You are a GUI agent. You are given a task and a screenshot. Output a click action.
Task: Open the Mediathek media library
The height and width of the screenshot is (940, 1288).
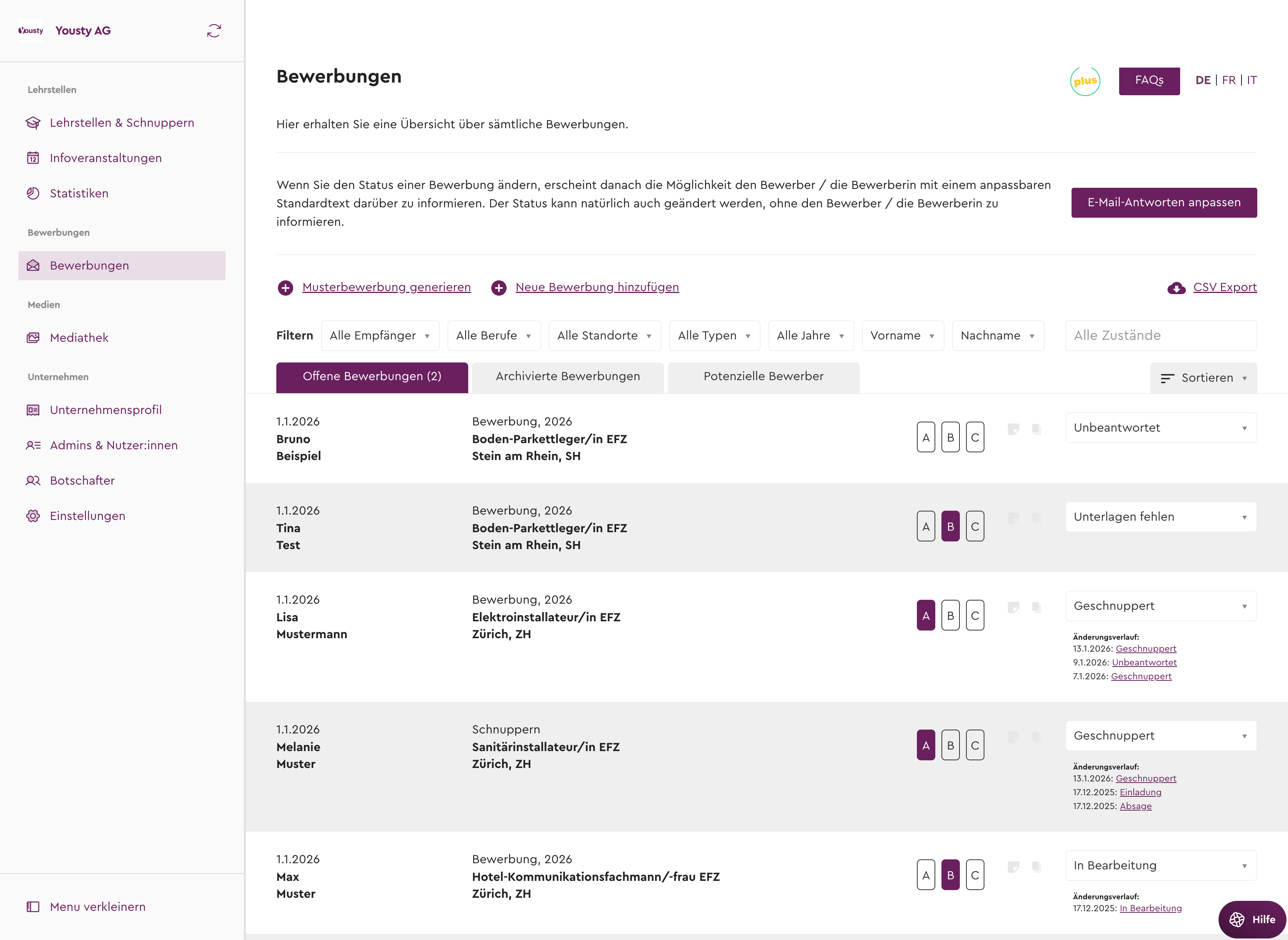coord(79,337)
